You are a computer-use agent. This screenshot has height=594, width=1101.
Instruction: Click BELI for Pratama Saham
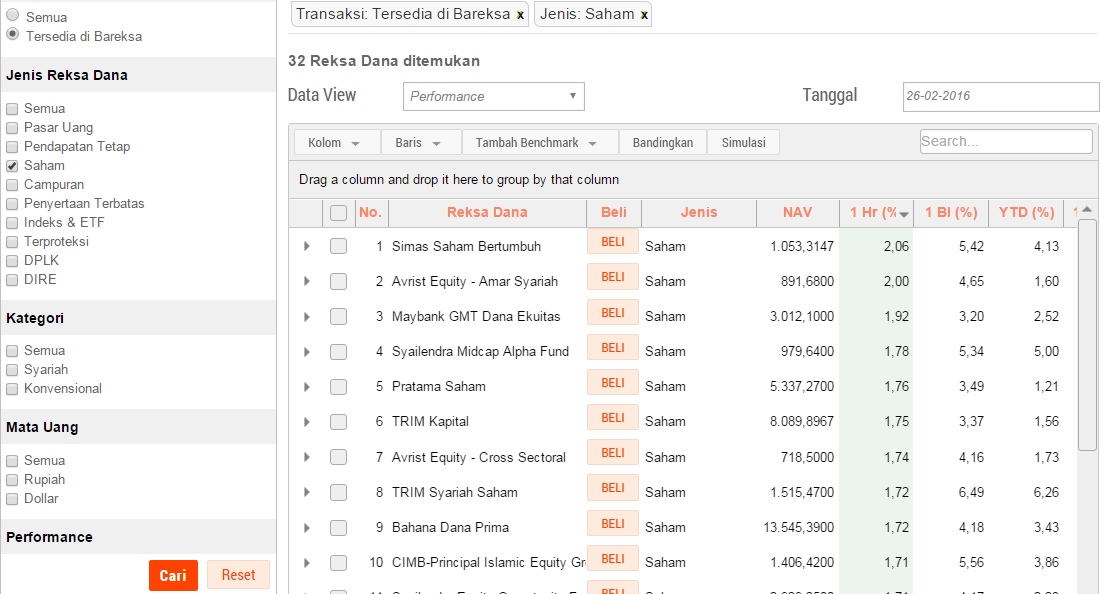(612, 383)
